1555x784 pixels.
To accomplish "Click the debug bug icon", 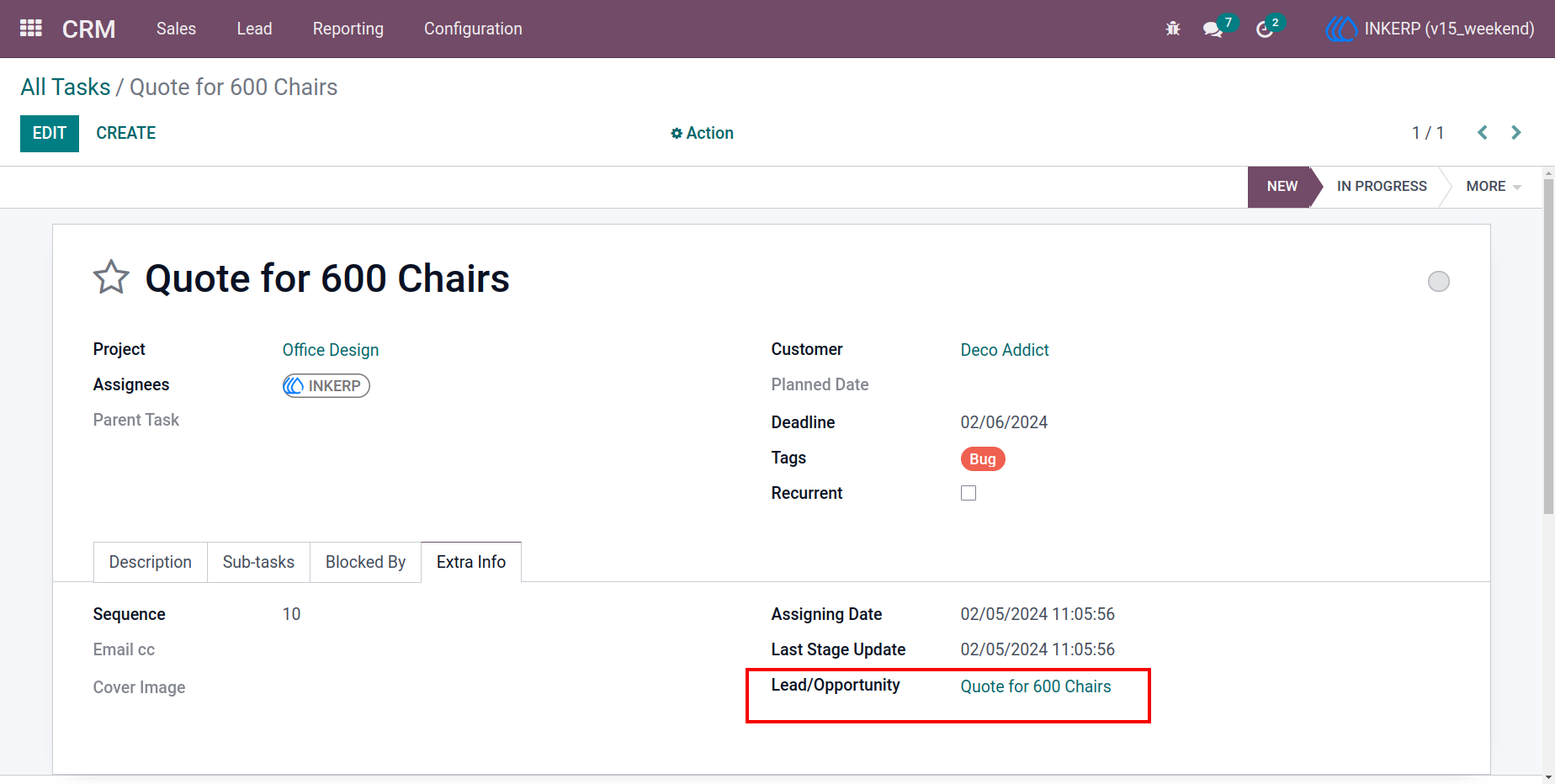I will (1173, 29).
